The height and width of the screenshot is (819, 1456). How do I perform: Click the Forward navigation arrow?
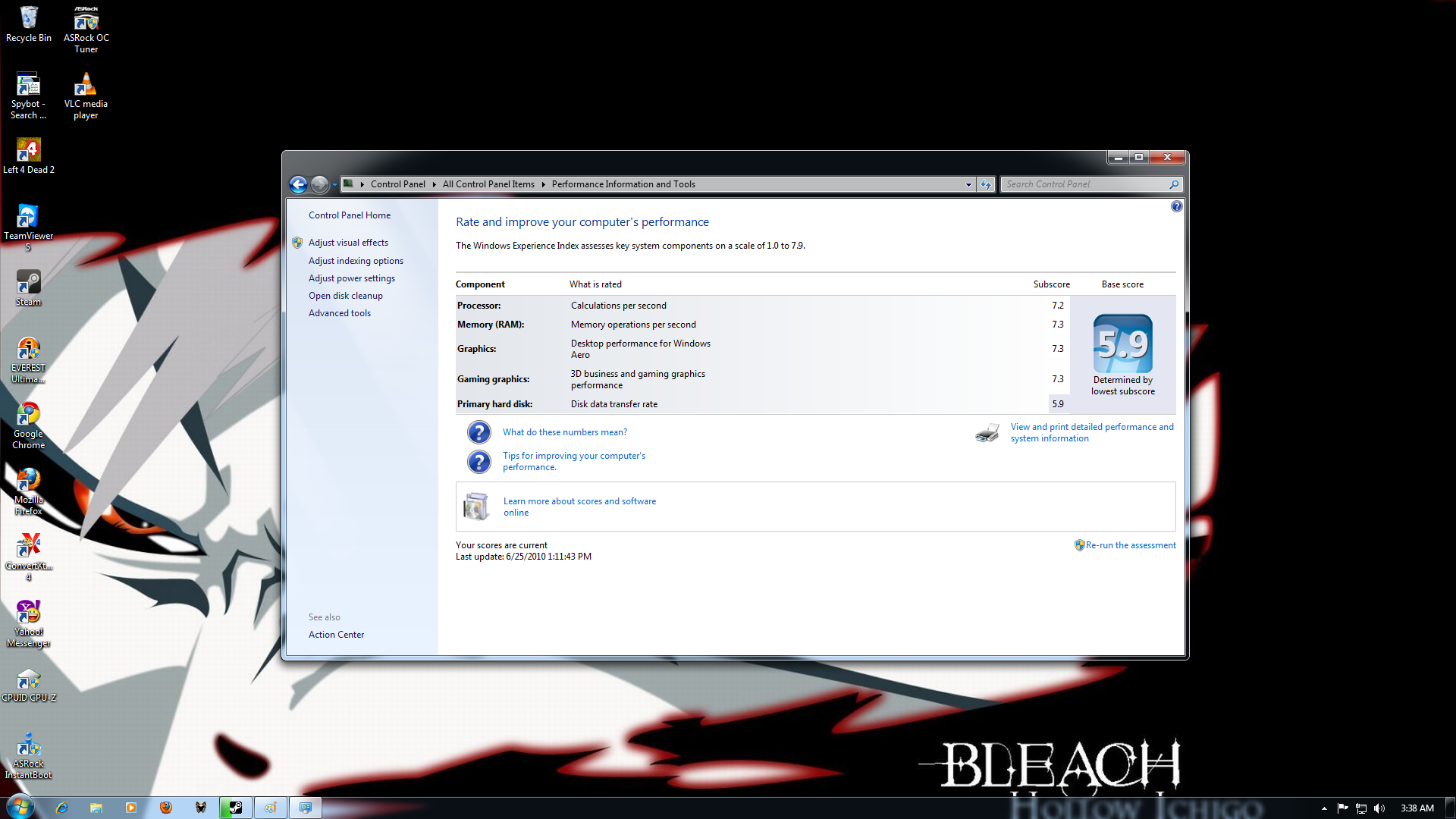point(319,184)
